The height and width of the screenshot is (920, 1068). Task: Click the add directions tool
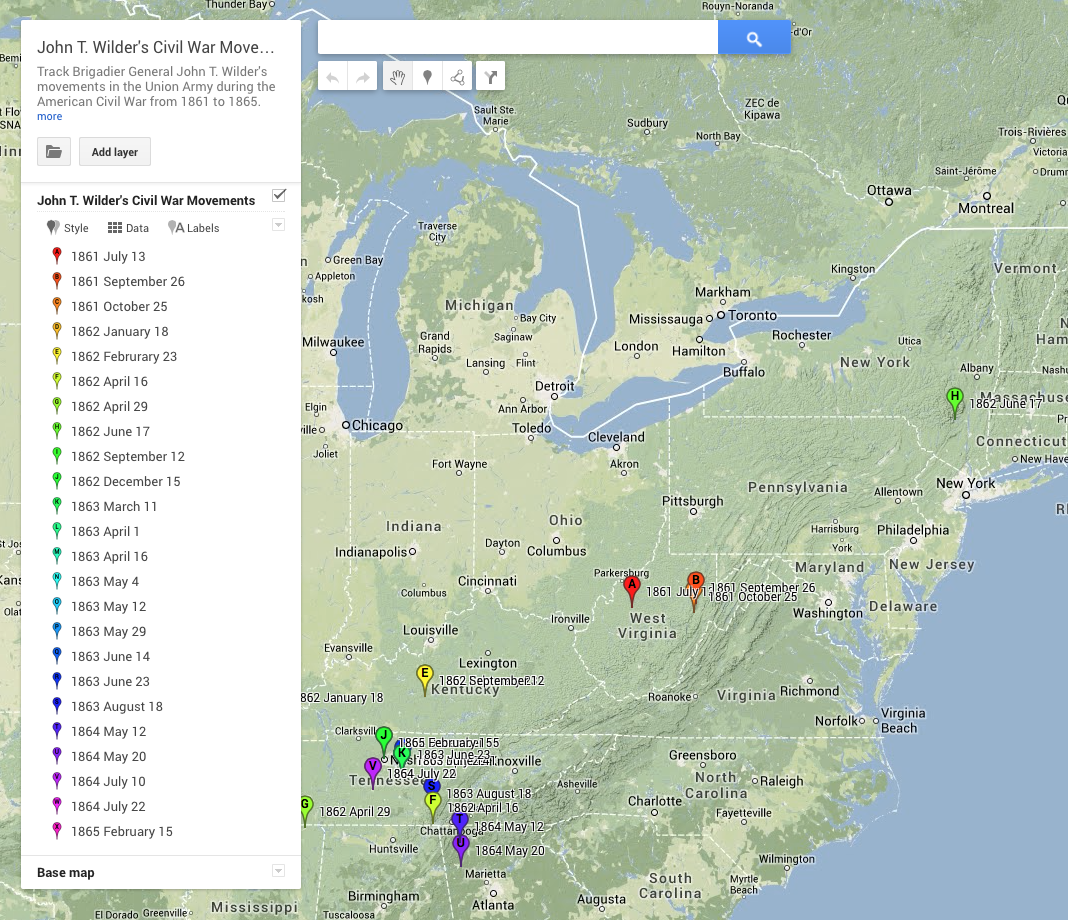click(x=490, y=77)
